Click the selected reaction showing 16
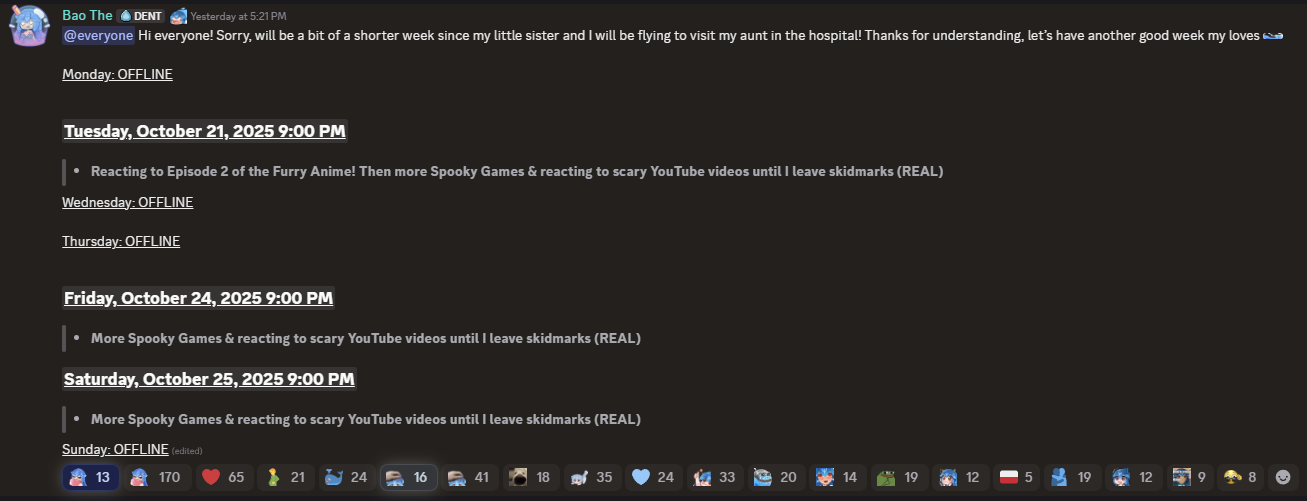This screenshot has width=1307, height=501. pyautogui.click(x=408, y=477)
